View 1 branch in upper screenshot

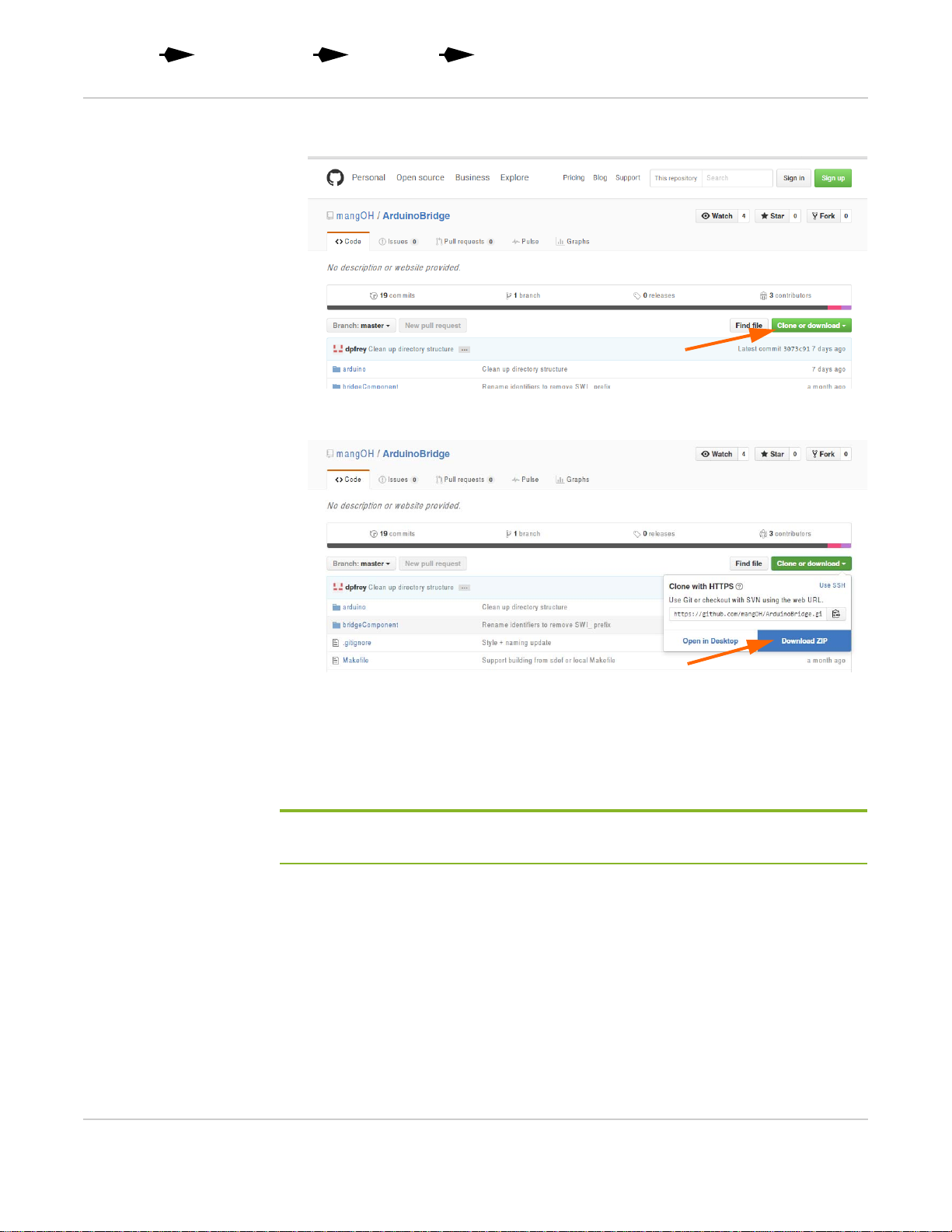coord(523,295)
